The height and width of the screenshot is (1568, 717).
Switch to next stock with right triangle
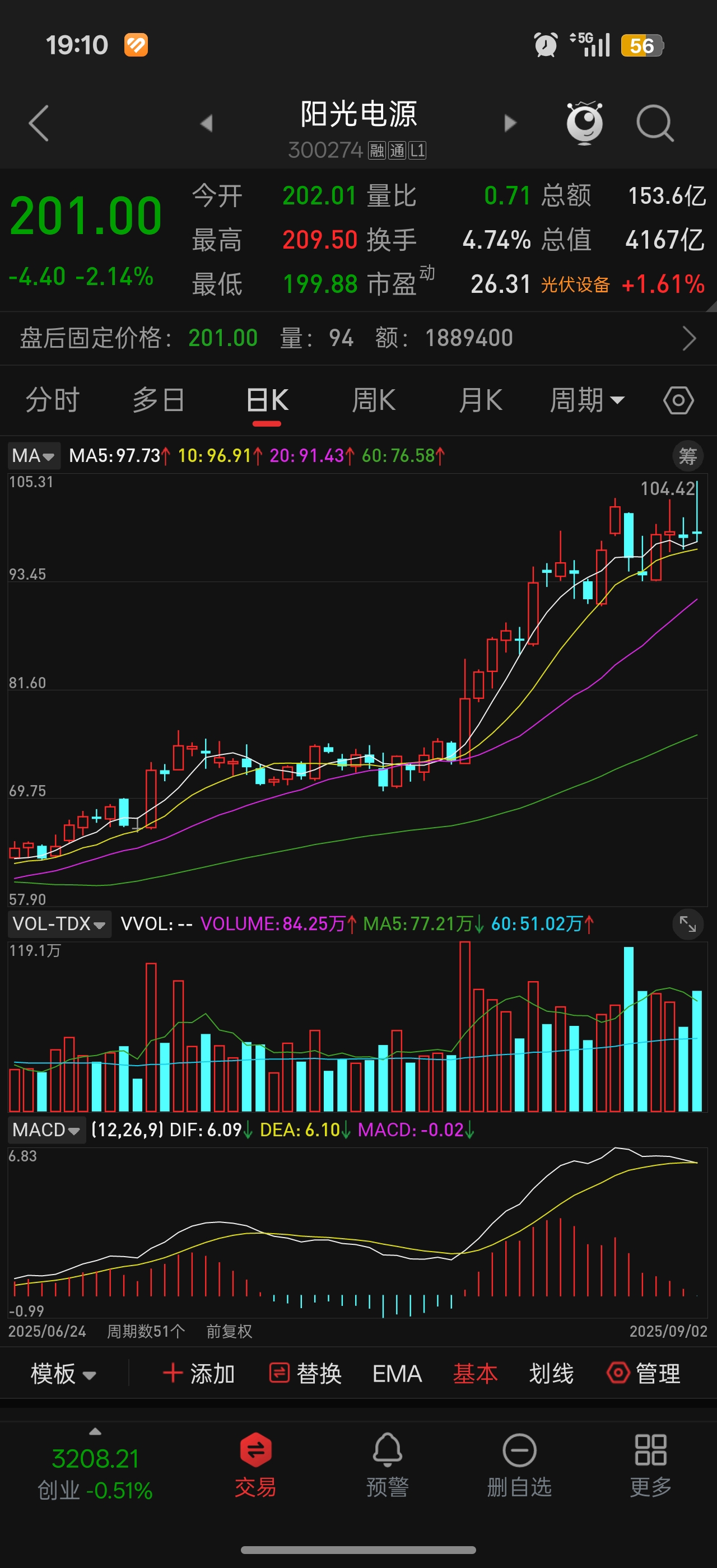pyautogui.click(x=510, y=123)
